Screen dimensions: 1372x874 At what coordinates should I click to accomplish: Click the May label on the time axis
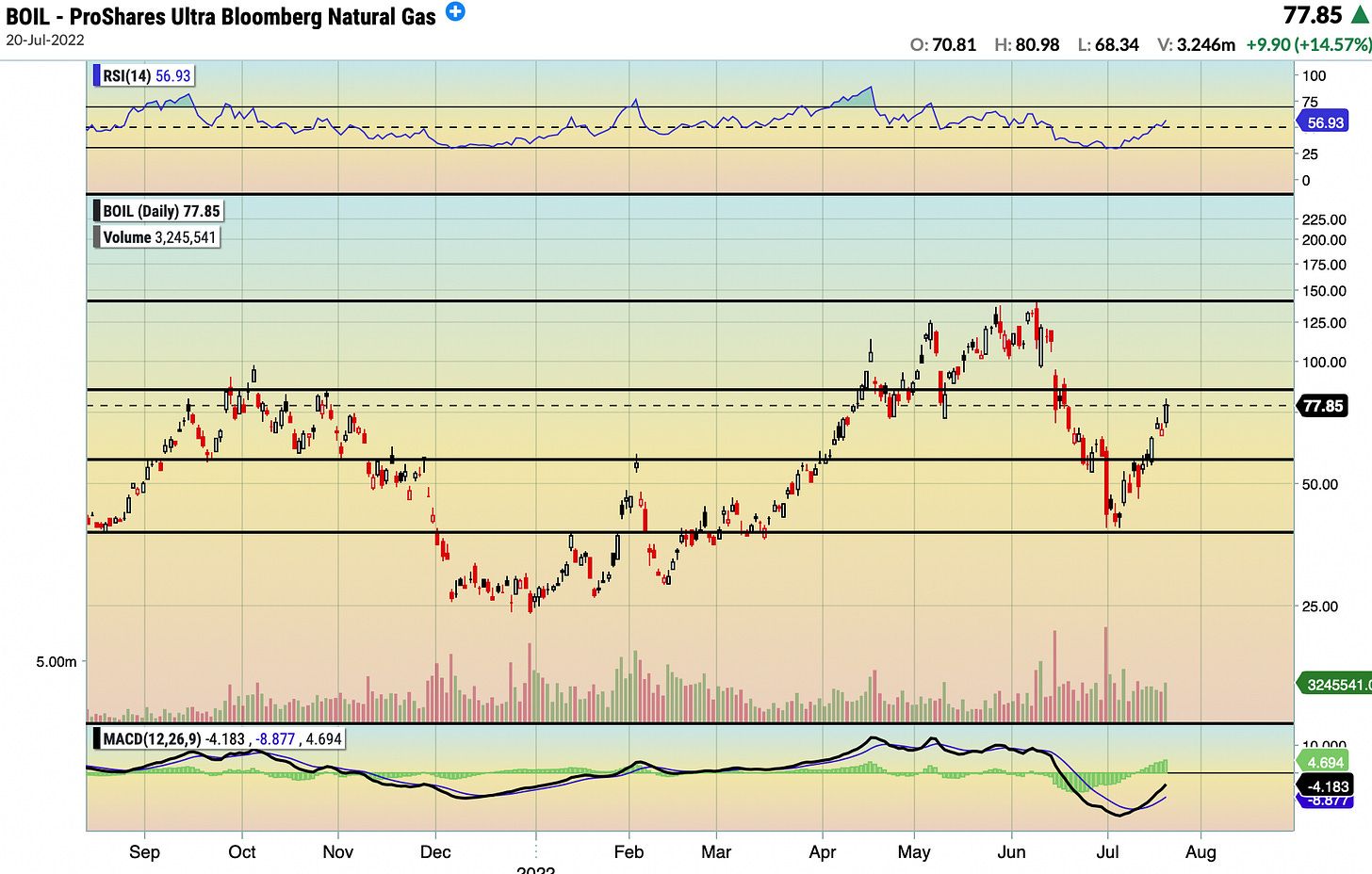[914, 852]
